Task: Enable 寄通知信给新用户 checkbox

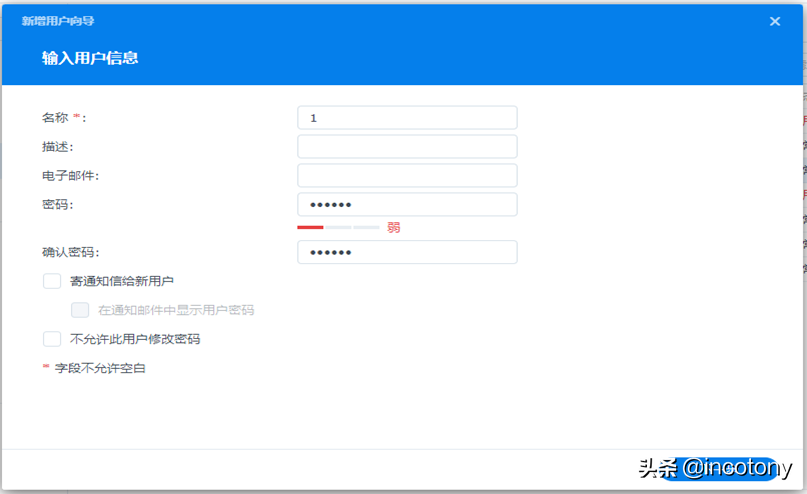Action: 52,281
